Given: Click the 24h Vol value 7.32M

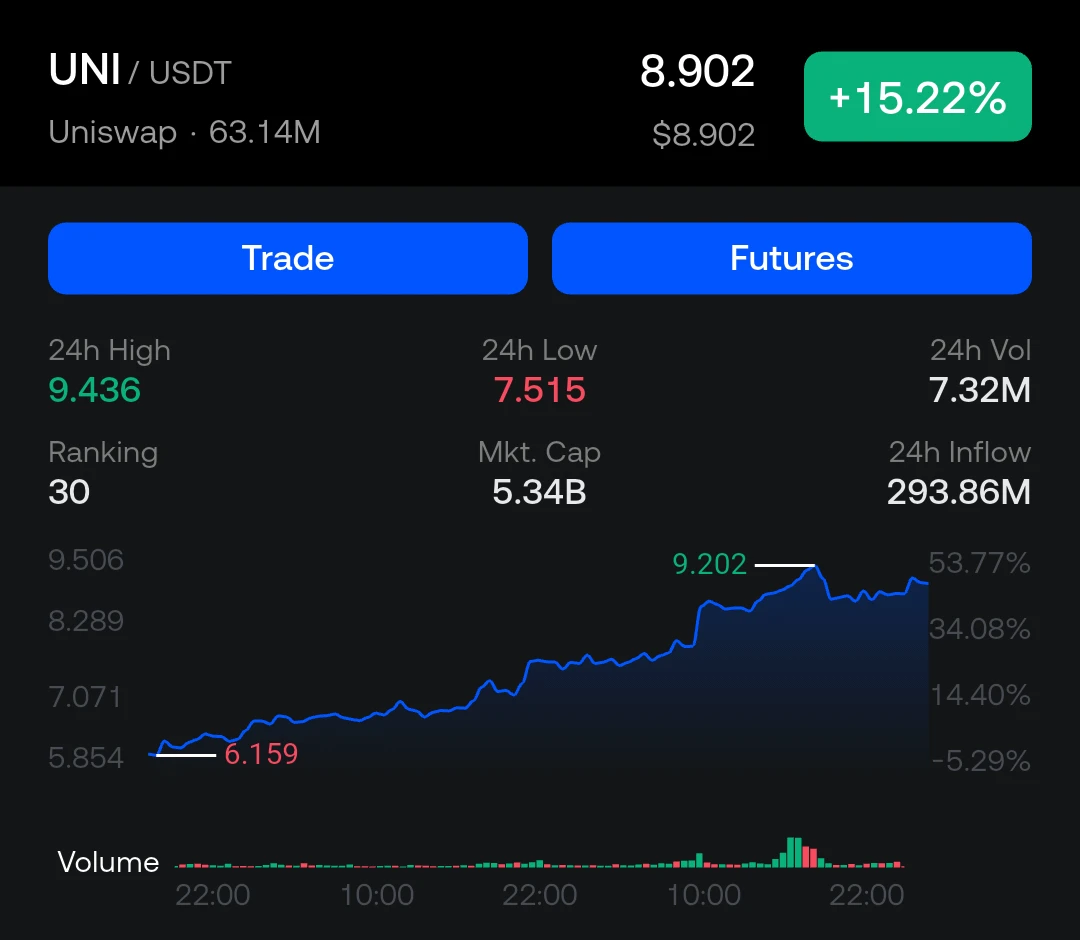Looking at the screenshot, I should click(979, 390).
